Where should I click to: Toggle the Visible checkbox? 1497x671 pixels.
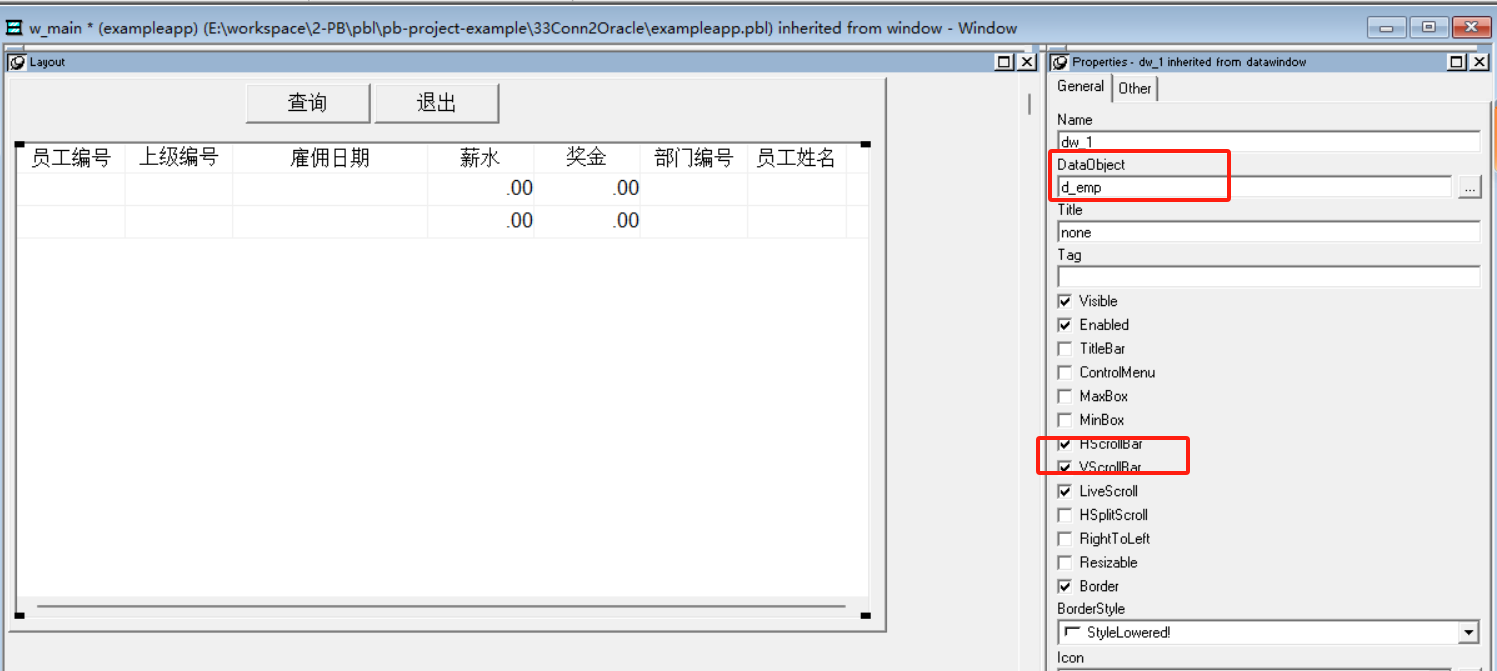1065,301
